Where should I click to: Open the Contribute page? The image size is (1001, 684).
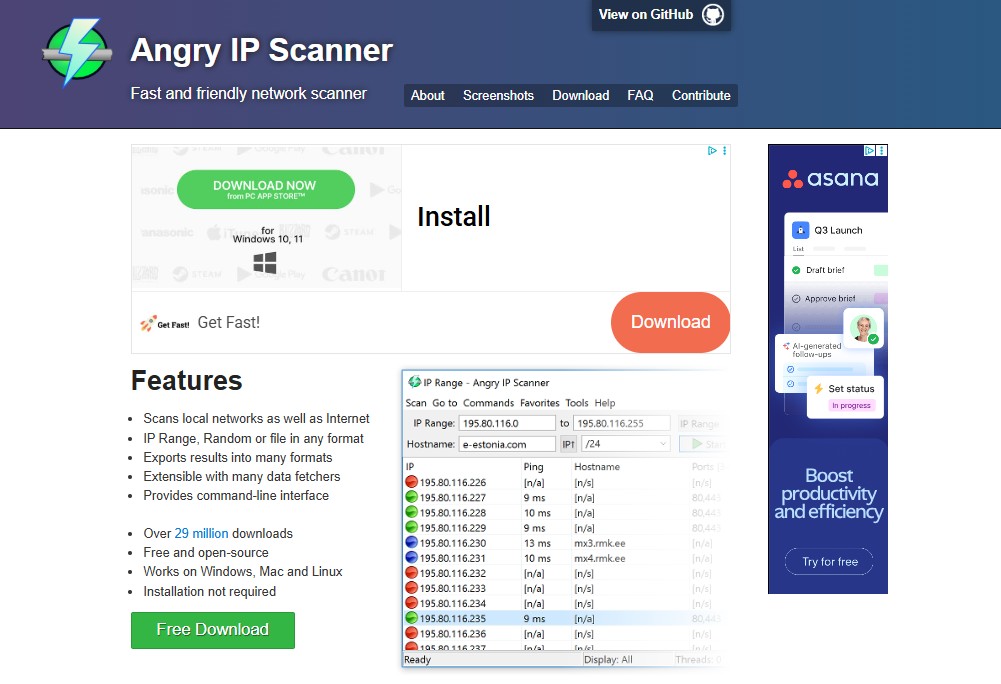(x=700, y=96)
